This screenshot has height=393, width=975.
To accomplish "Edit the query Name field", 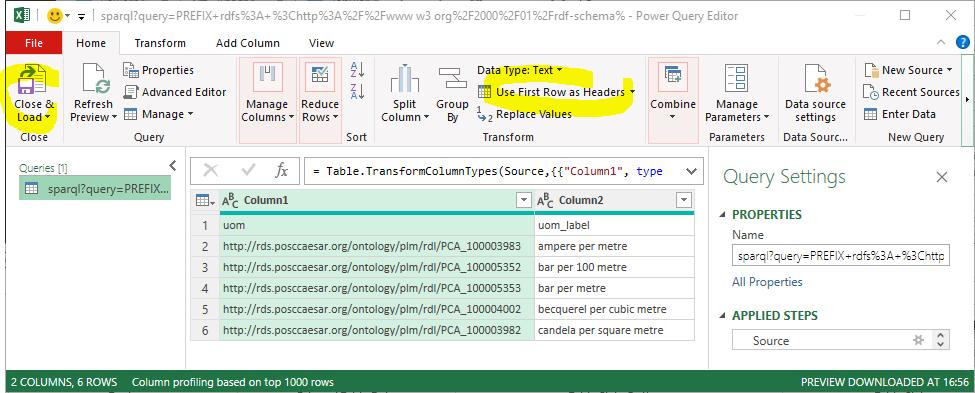I will tap(841, 256).
